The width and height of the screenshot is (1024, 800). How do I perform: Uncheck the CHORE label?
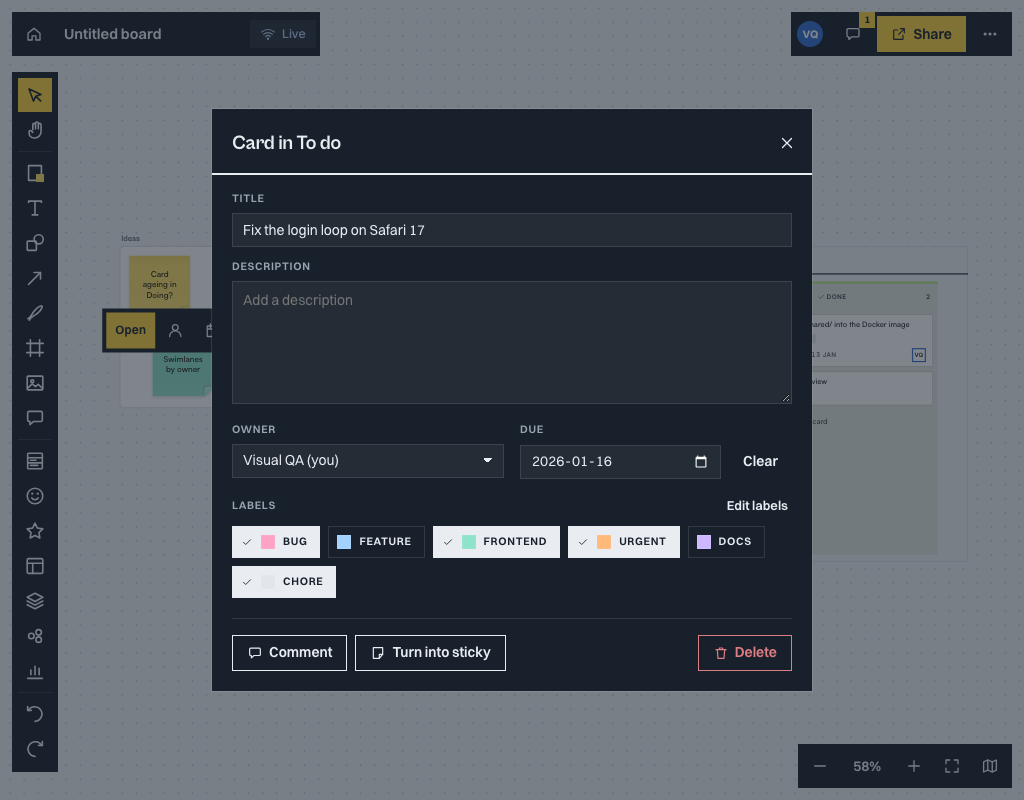(283, 582)
